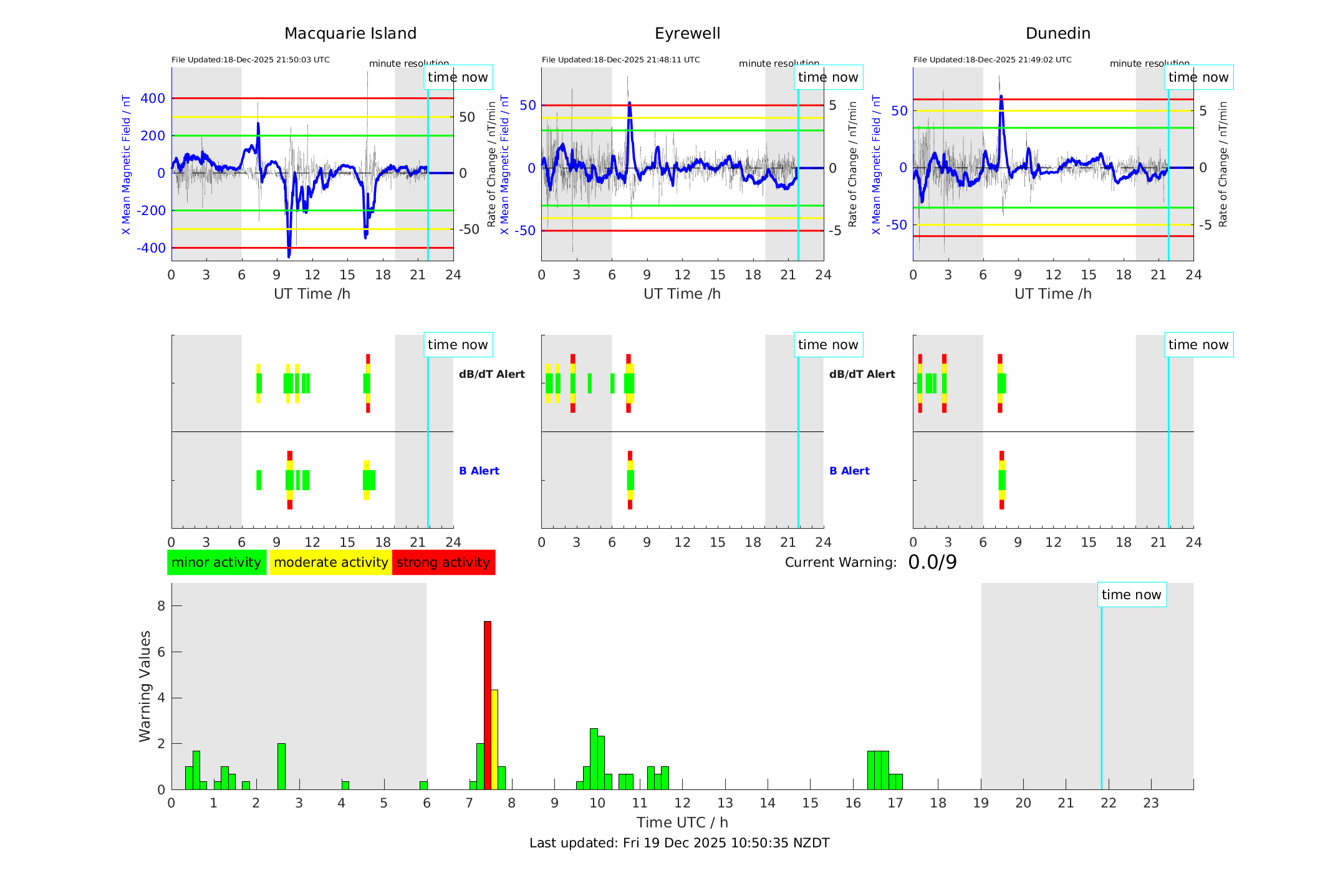Click the Eyrewell B Alert label

(x=849, y=471)
